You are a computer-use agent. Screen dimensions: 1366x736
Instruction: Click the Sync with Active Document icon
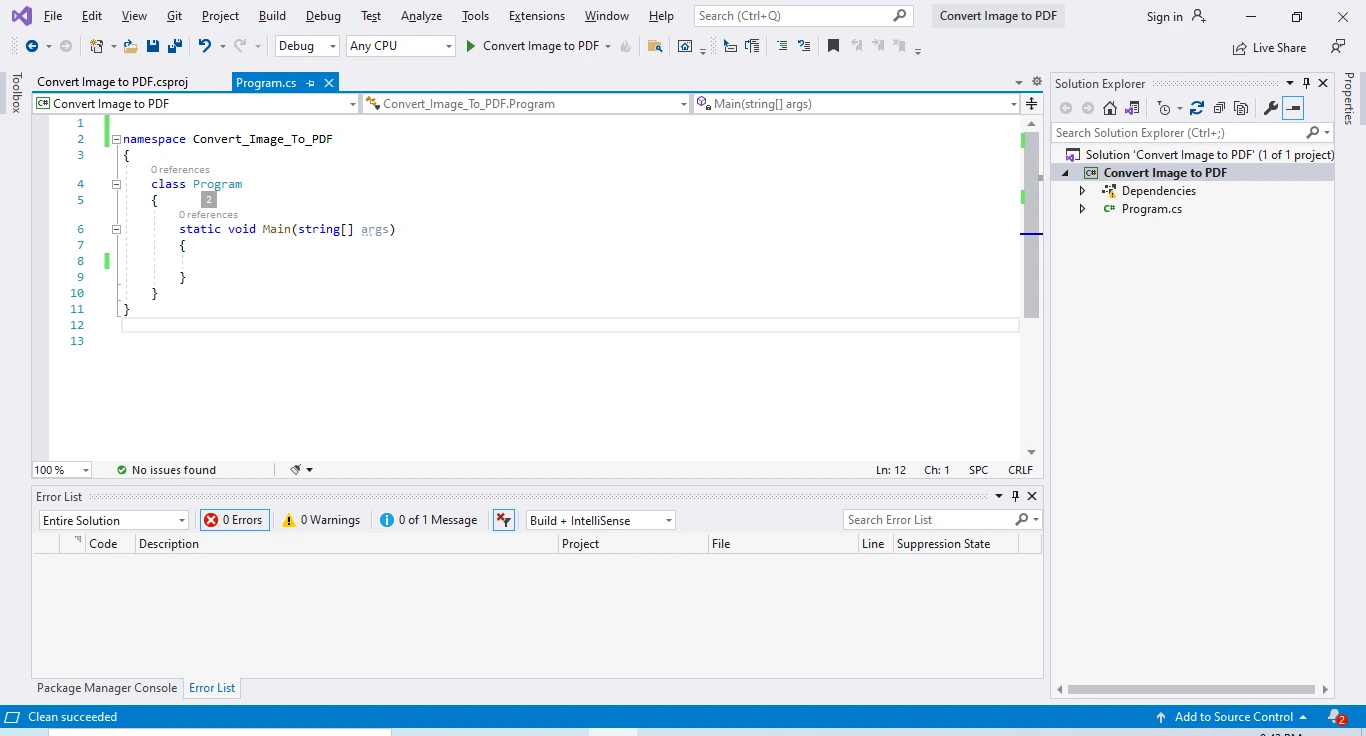click(1196, 108)
